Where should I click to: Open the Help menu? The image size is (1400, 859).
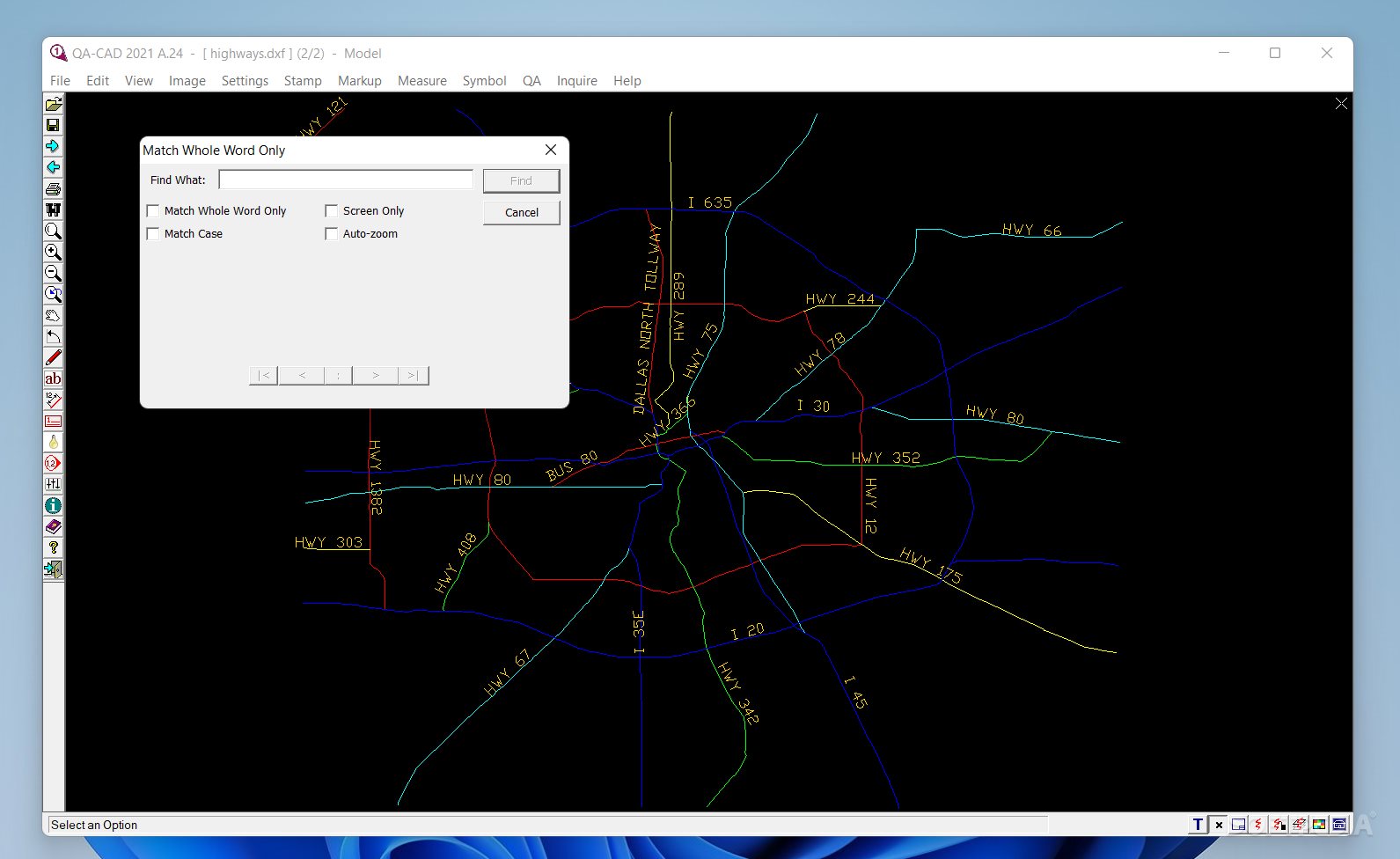click(627, 81)
